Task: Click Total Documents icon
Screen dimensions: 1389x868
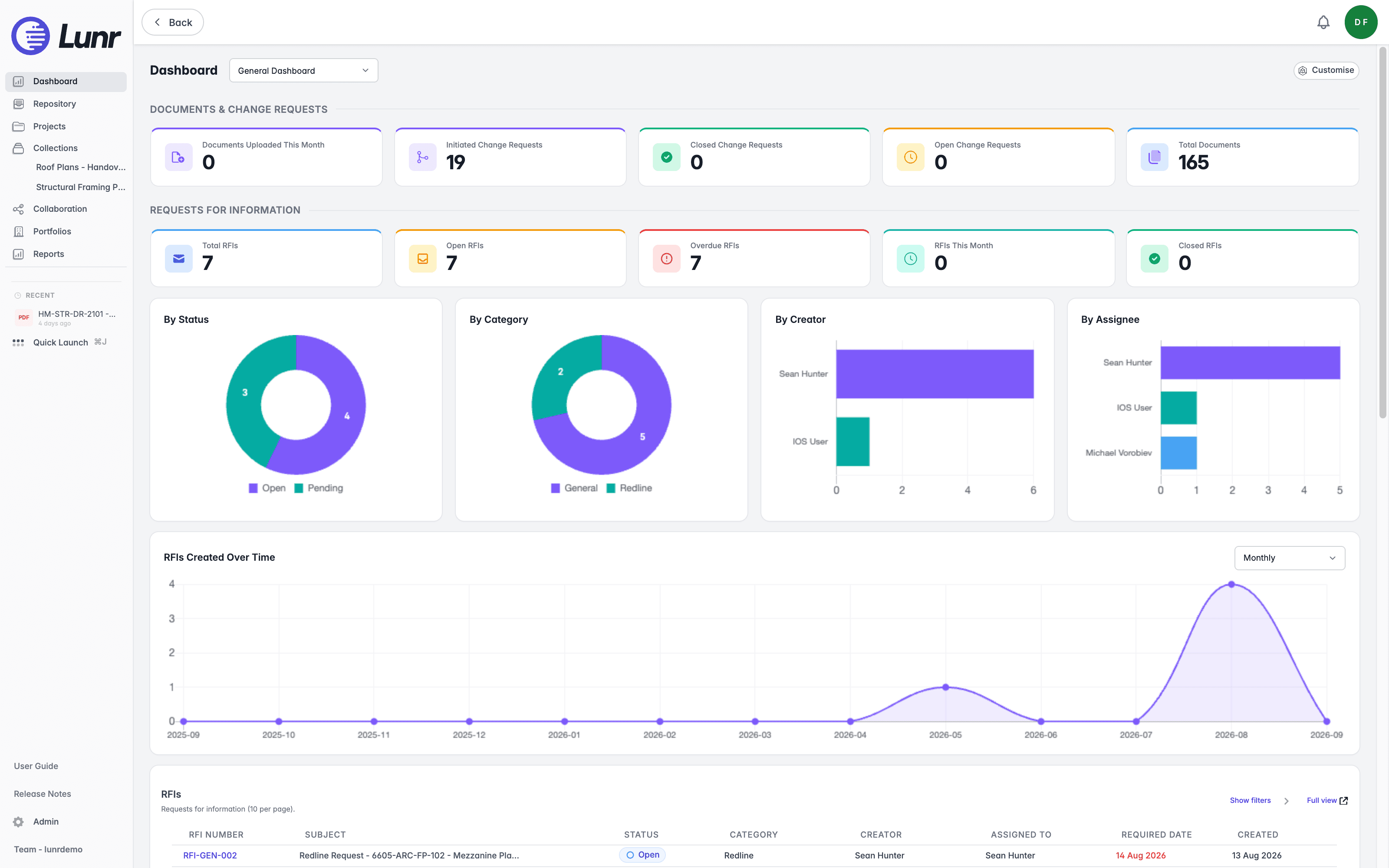Action: [1154, 157]
